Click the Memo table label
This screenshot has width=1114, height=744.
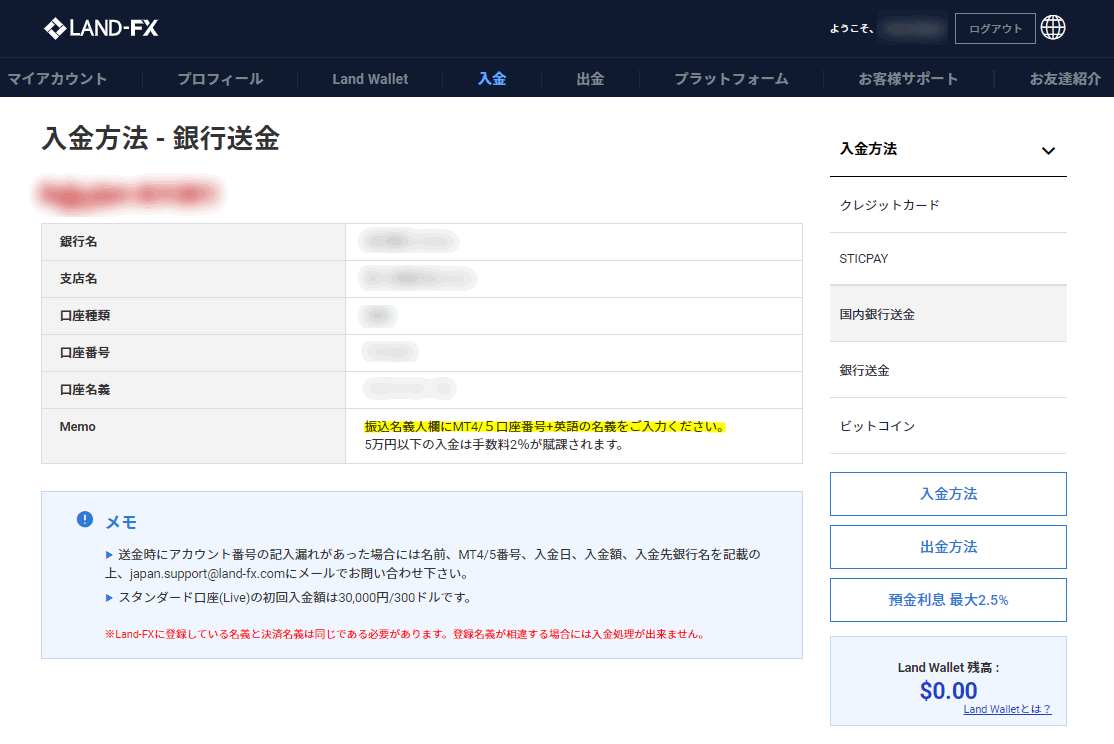point(77,426)
